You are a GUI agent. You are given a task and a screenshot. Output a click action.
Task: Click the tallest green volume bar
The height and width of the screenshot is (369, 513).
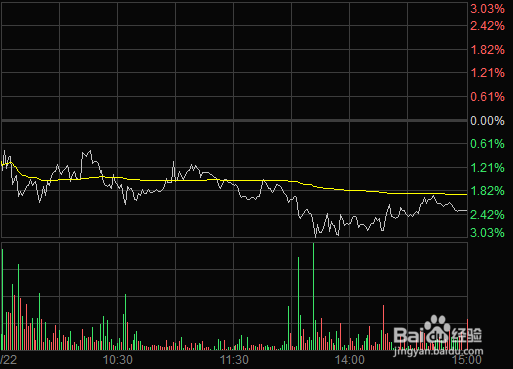[x=313, y=297]
